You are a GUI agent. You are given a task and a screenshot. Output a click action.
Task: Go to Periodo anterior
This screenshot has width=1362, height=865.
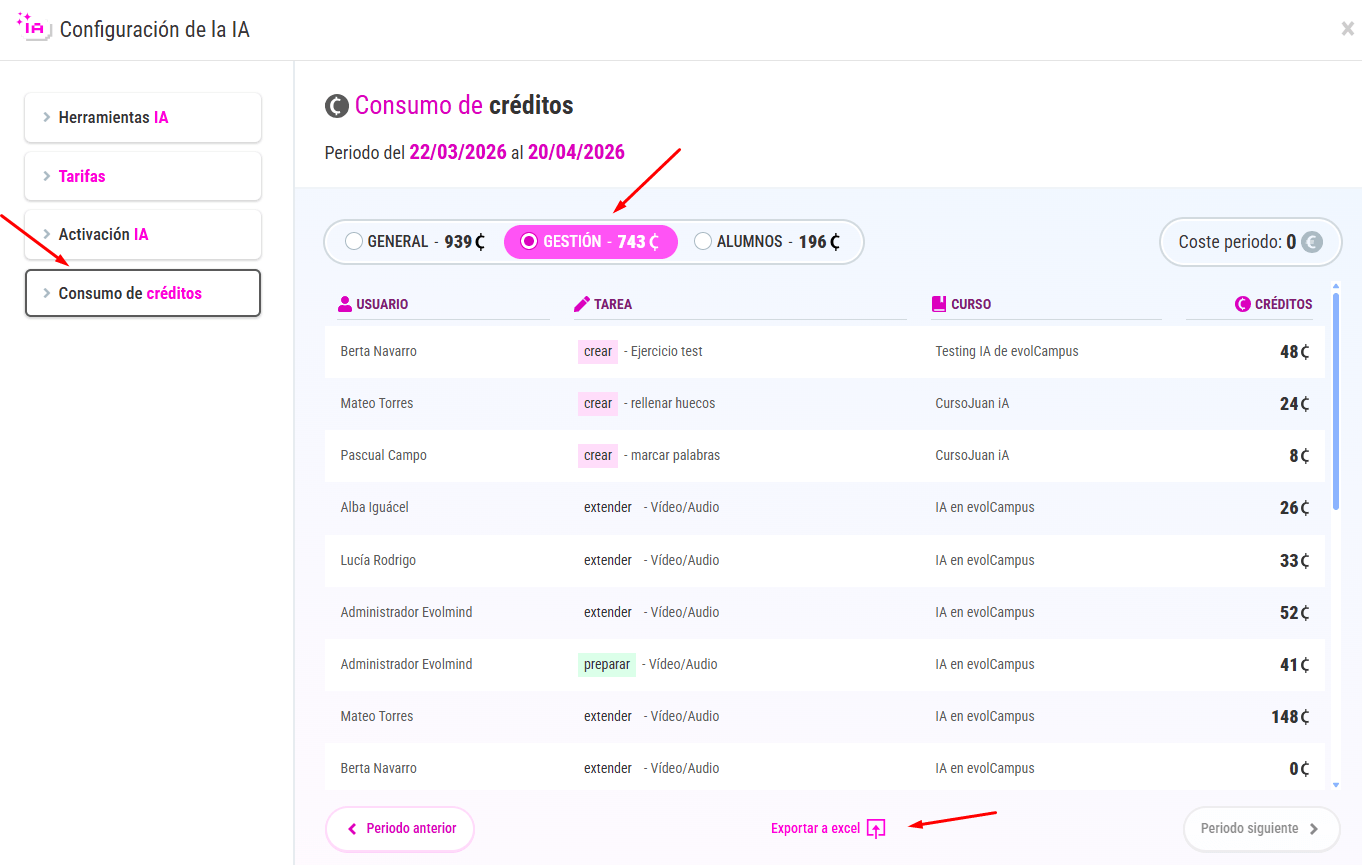(400, 829)
